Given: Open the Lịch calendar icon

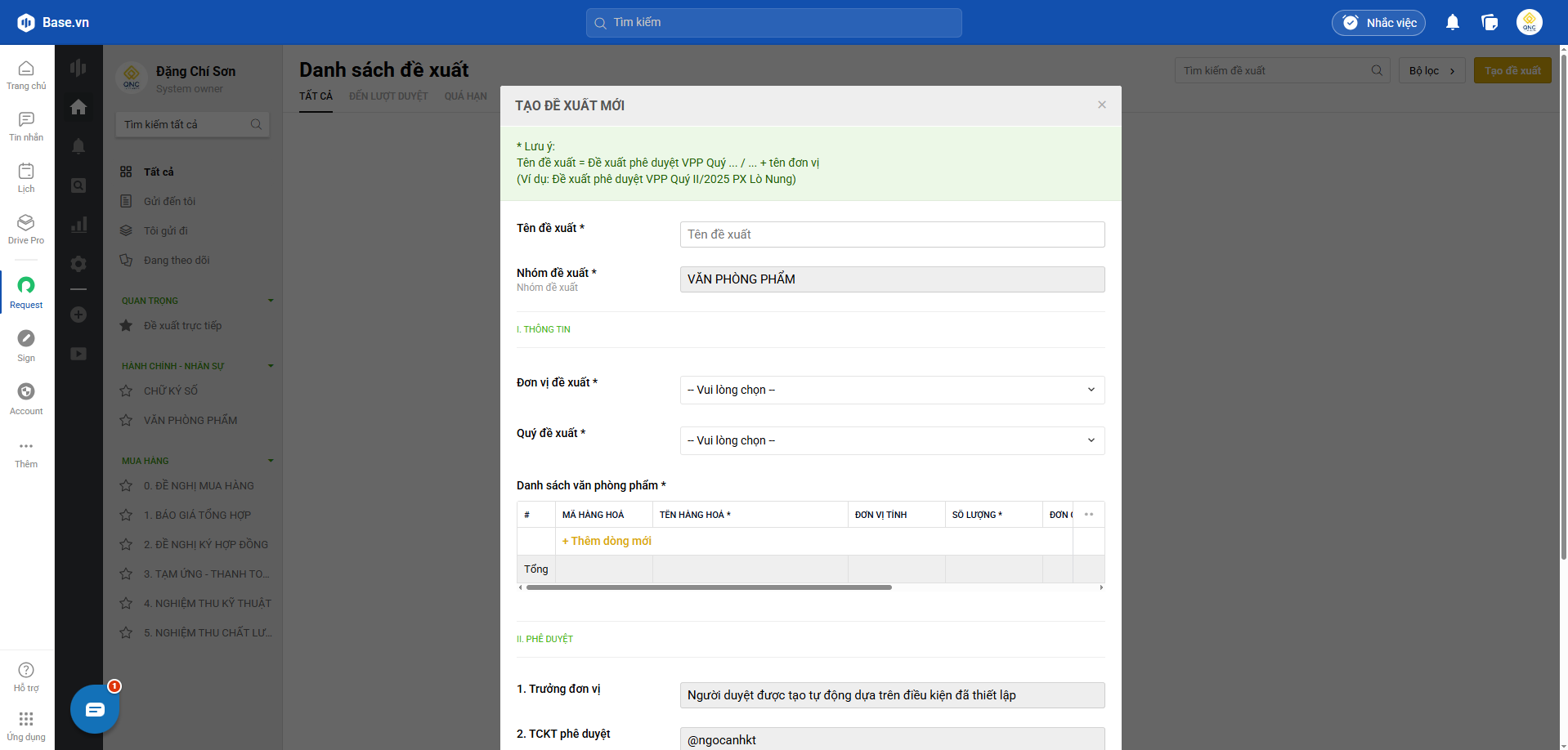Looking at the screenshot, I should pos(26,176).
